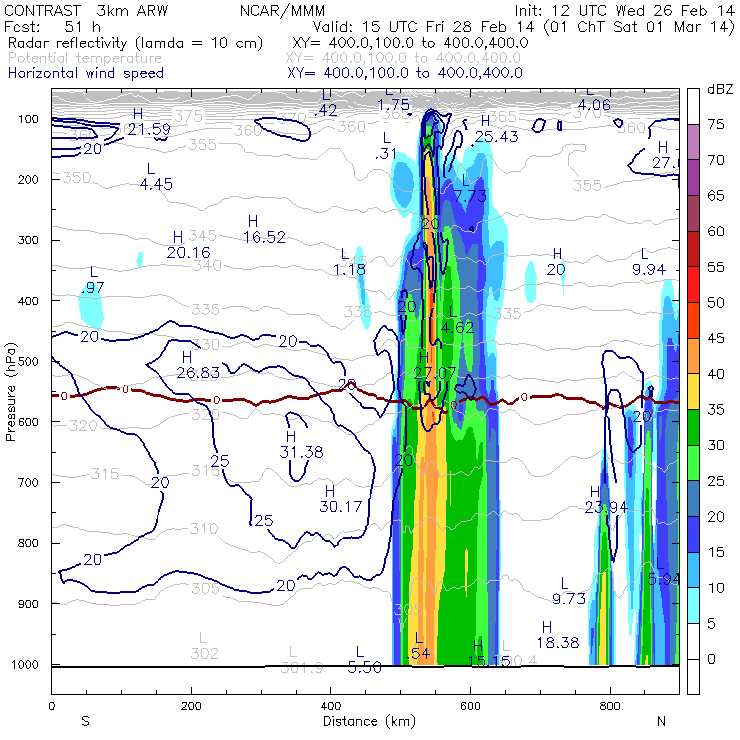Click the 'L 7.73' label in storm anvil
Viewport: 740px width, 740px height.
[x=470, y=188]
